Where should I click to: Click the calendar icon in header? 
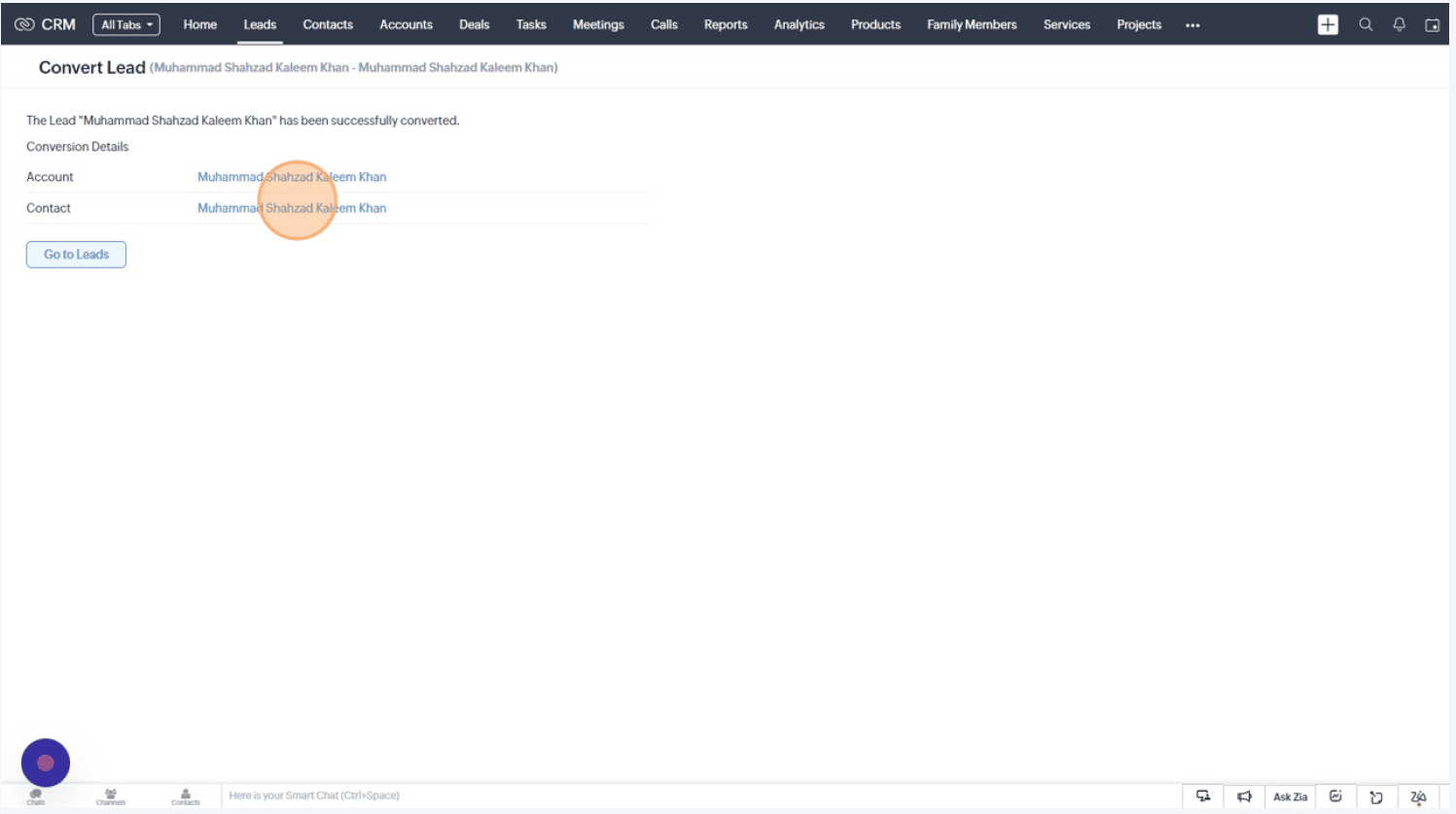tap(1432, 25)
